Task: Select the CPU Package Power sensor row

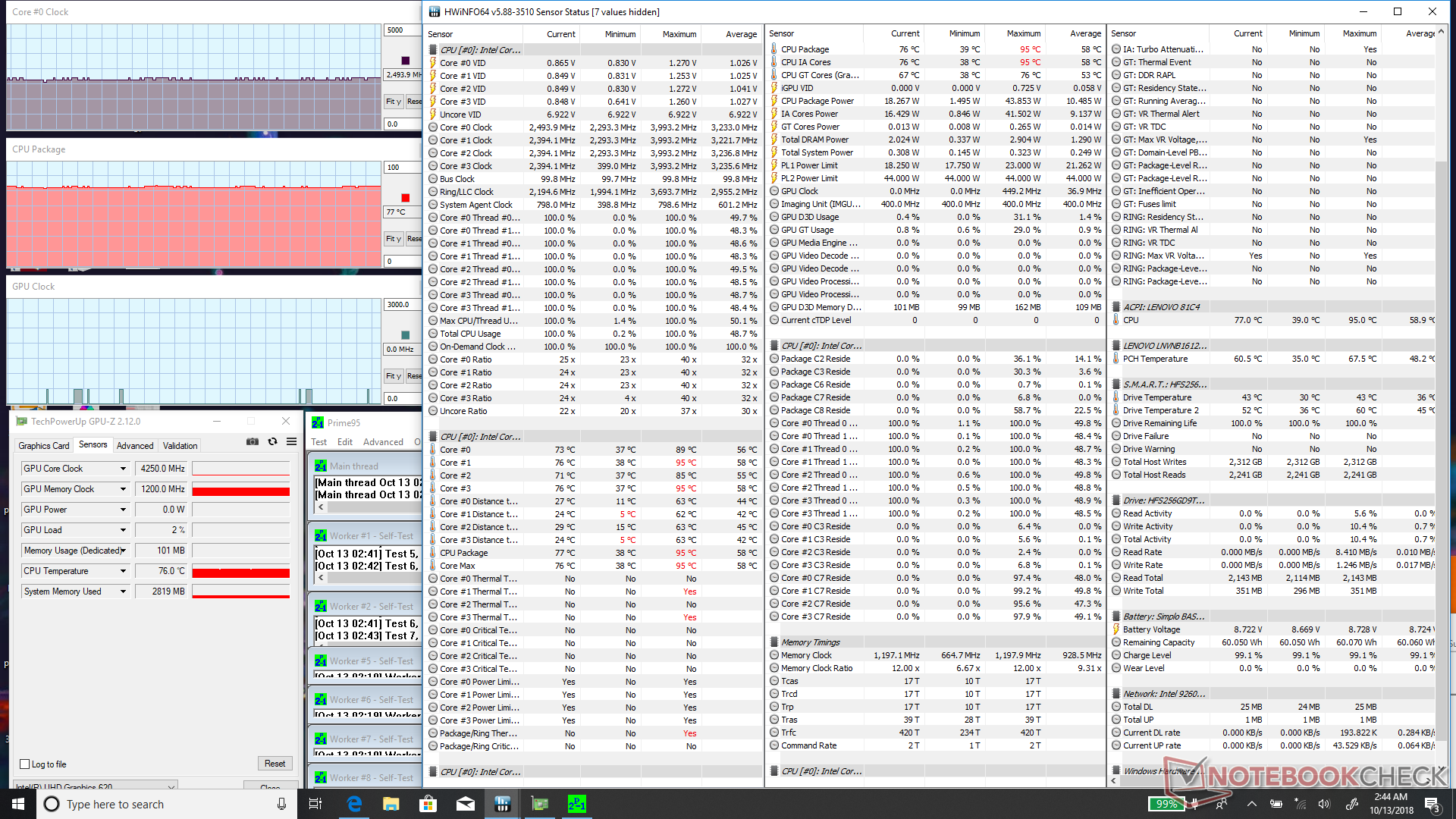Action: [x=936, y=101]
